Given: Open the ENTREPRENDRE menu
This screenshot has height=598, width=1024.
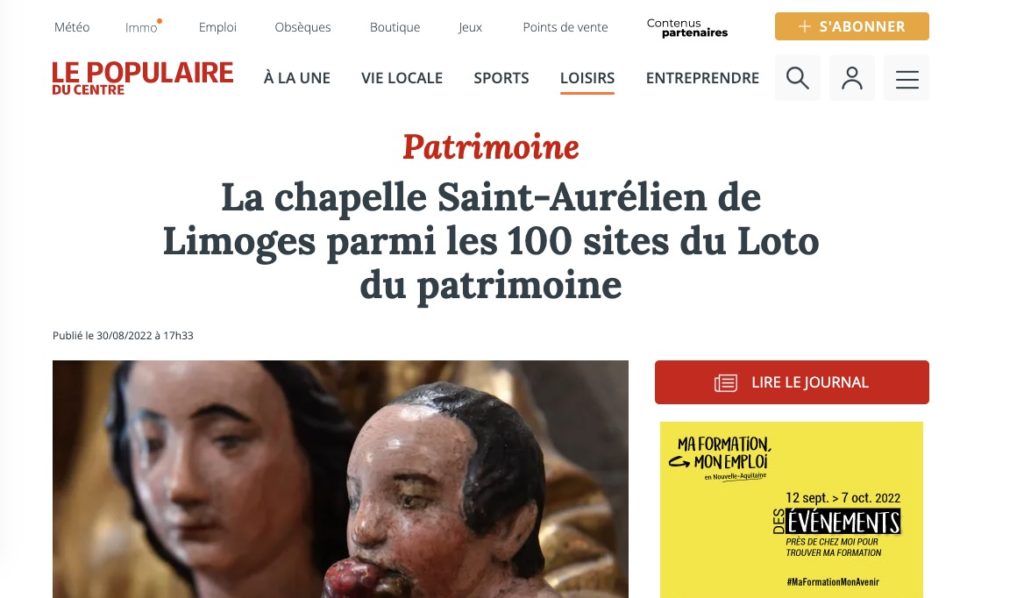Looking at the screenshot, I should [x=702, y=78].
